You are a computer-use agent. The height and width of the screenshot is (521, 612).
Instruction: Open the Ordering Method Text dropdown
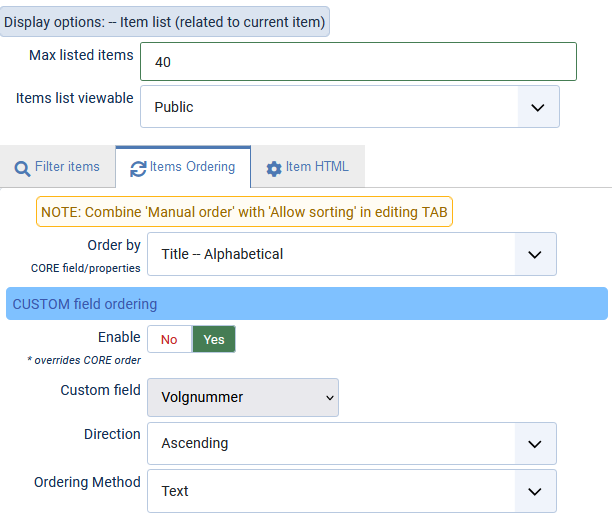tap(352, 491)
